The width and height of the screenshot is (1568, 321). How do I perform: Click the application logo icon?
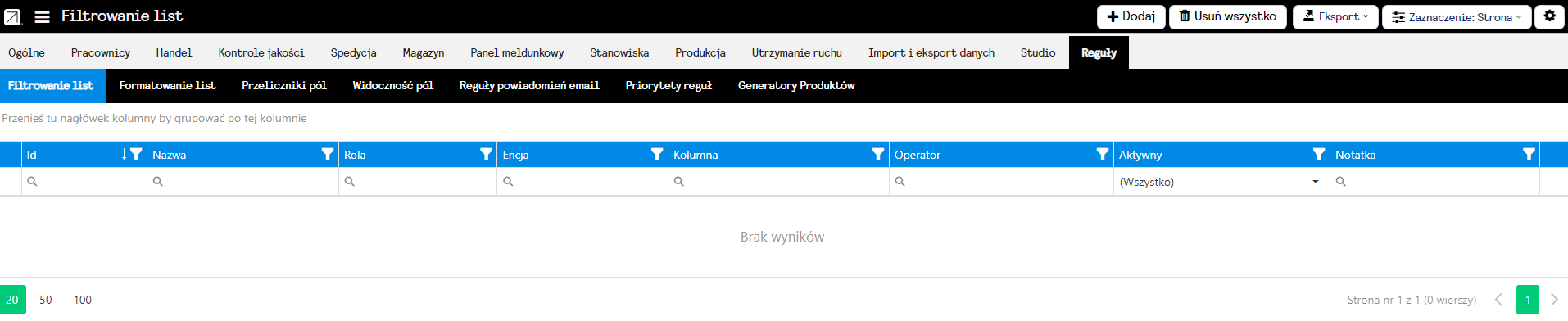coord(12,16)
